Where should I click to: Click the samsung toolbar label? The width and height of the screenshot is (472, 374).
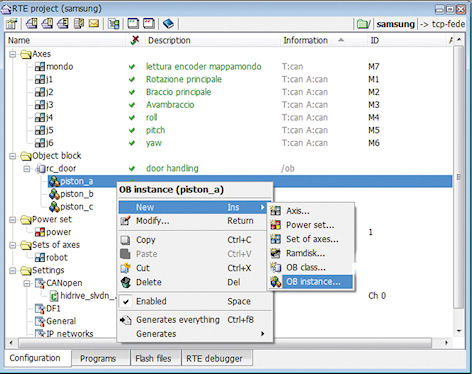coord(395,24)
